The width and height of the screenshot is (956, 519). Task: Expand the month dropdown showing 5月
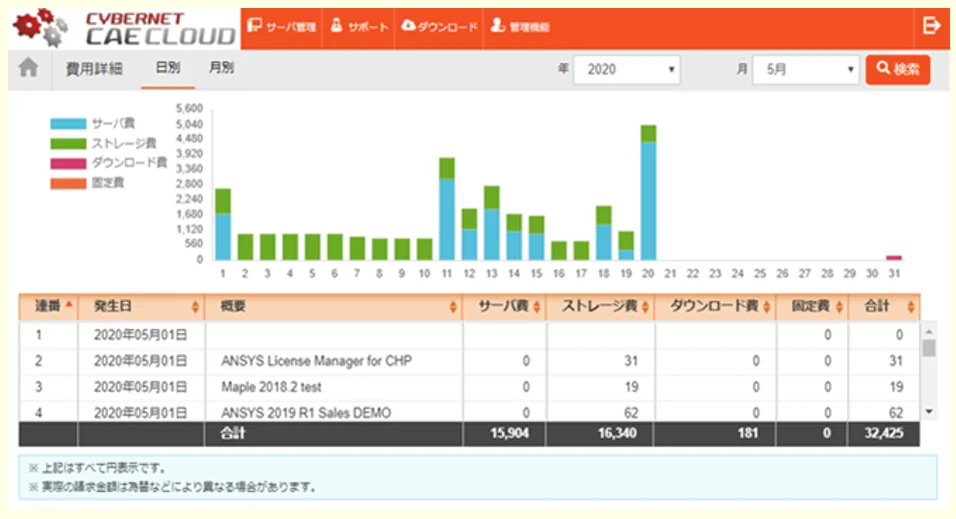click(805, 70)
